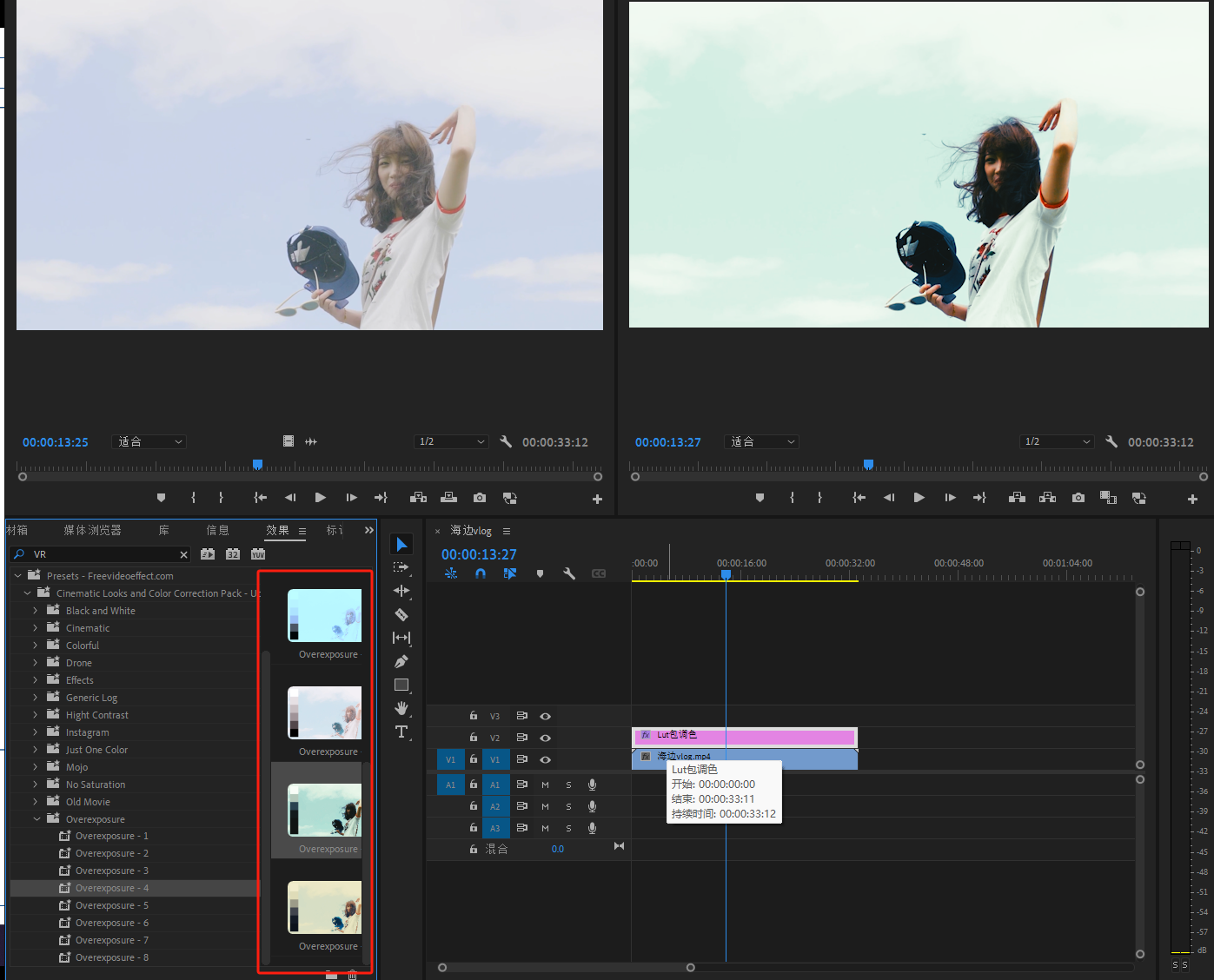Open timeline display settings wrench
Screen dimensions: 1214x980
[569, 573]
